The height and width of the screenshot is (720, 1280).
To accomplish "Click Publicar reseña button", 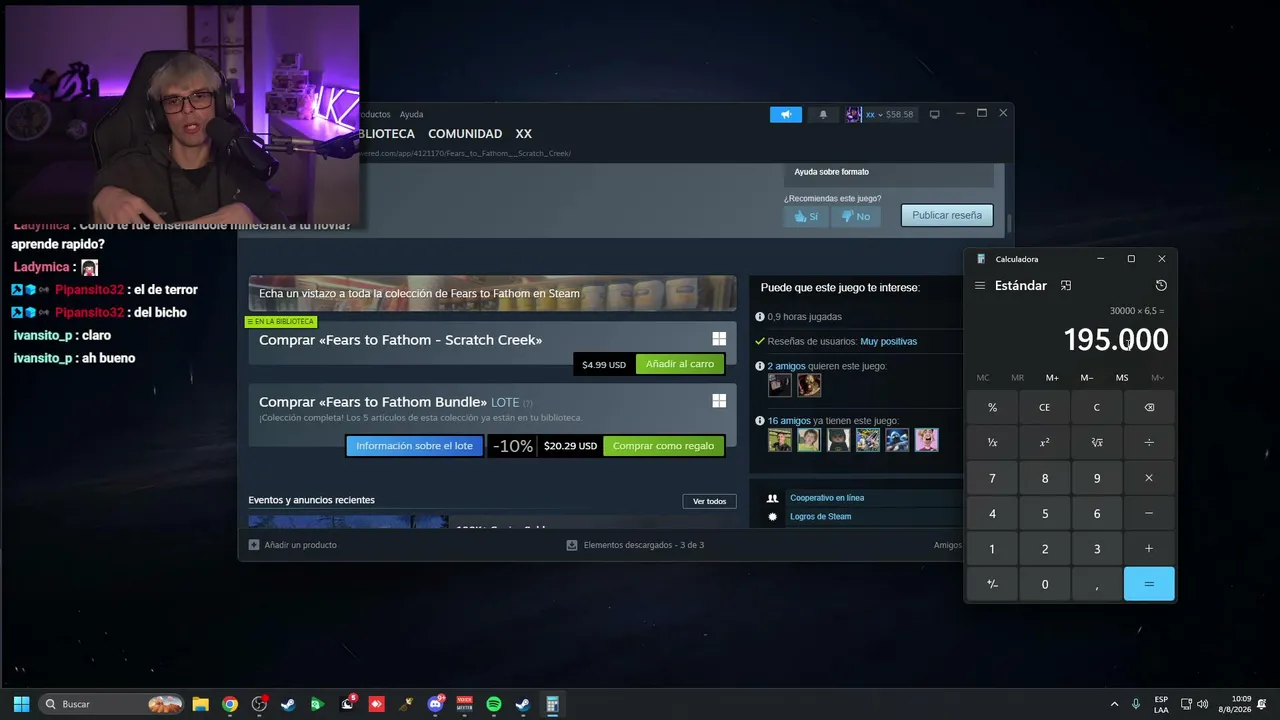I will coord(947,215).
